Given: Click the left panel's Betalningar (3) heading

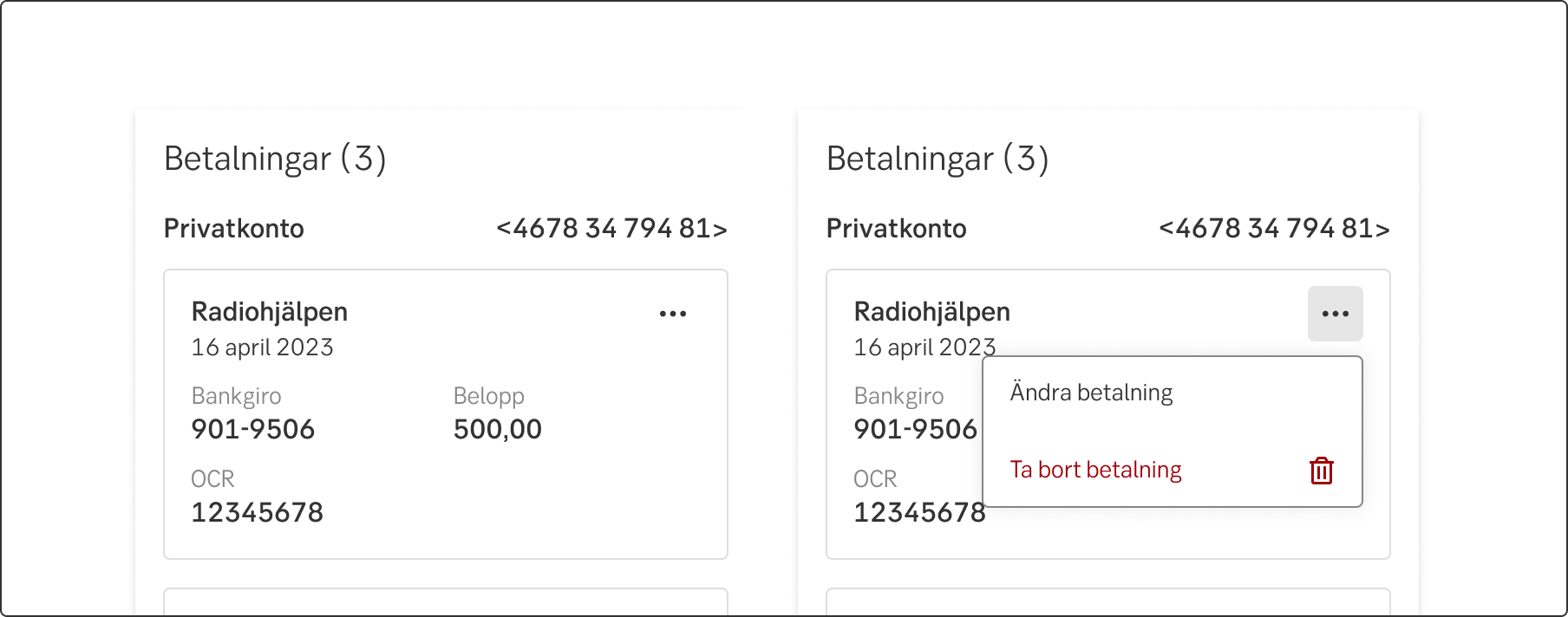Looking at the screenshot, I should coord(275,159).
